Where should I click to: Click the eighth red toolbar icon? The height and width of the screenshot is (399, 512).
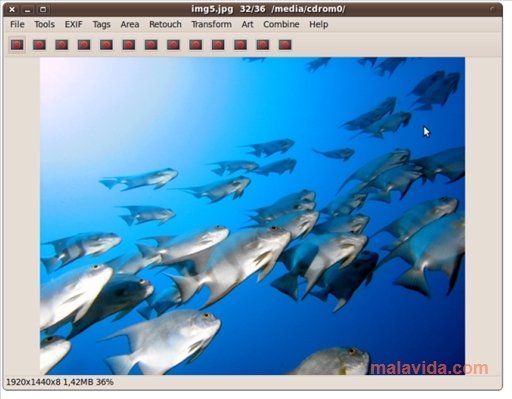(x=173, y=45)
